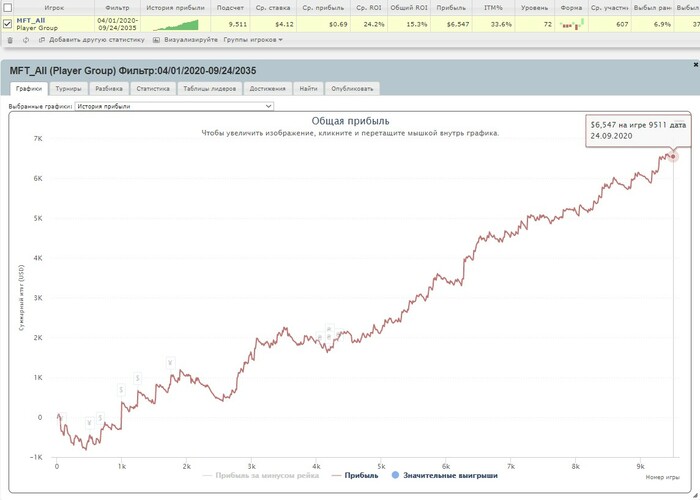Screen dimensions: 700x500
Task: Click the 33.6% ITM value
Action: (501, 25)
